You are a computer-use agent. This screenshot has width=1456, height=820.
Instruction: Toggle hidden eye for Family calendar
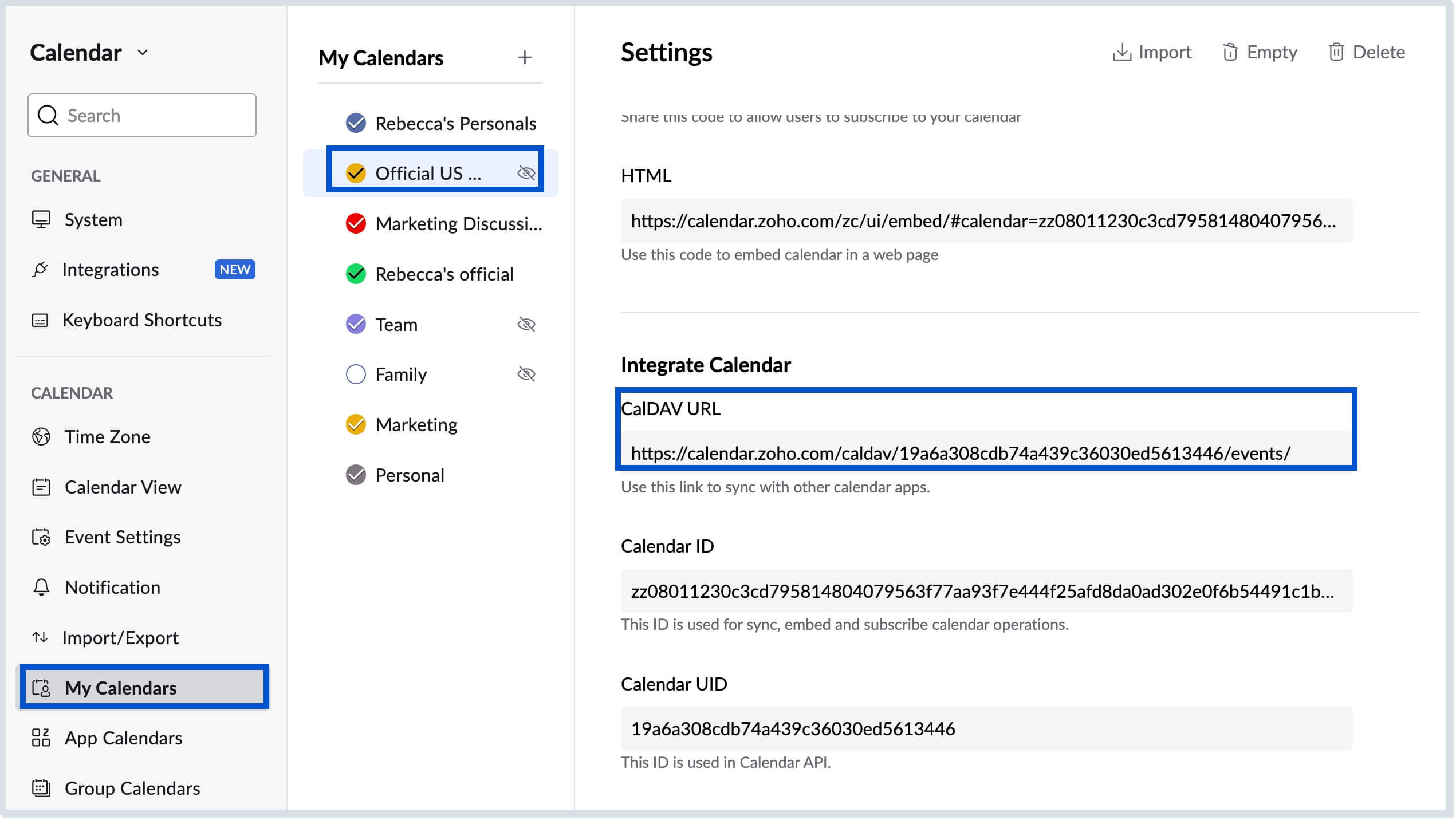tap(526, 374)
